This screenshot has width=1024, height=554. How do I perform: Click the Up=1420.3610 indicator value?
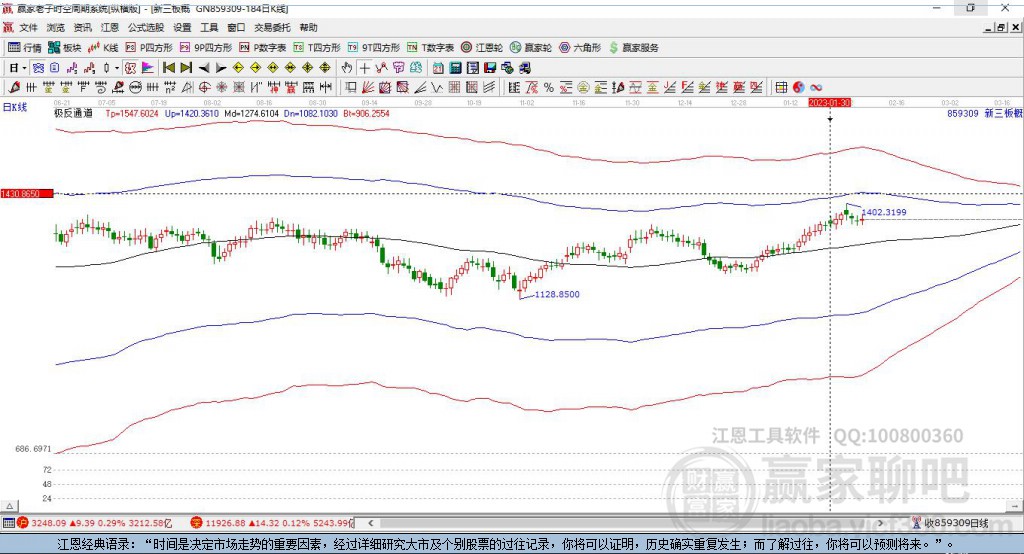coord(192,114)
